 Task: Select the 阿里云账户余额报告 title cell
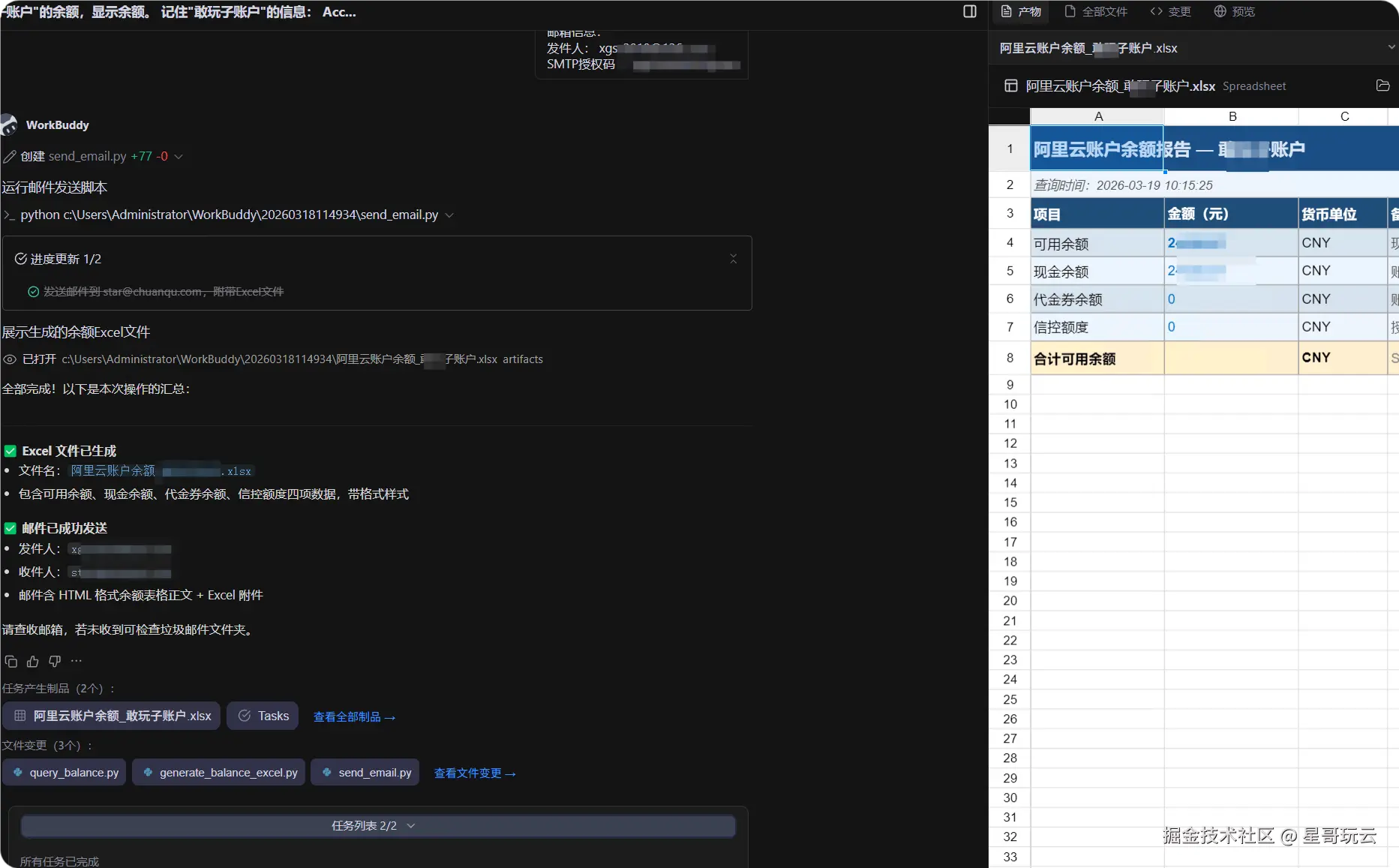[1097, 149]
